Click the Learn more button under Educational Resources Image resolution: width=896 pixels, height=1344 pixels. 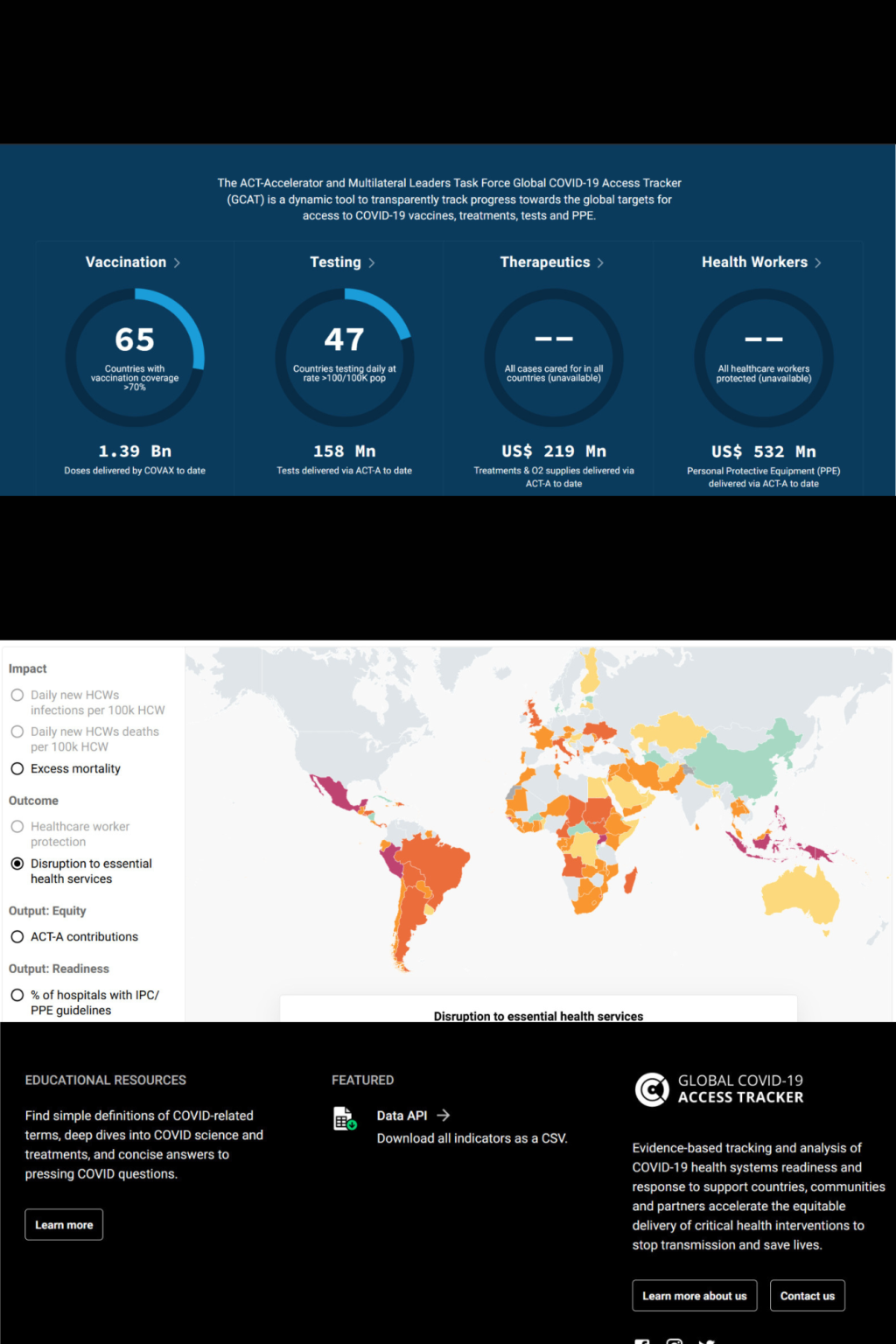(64, 1224)
